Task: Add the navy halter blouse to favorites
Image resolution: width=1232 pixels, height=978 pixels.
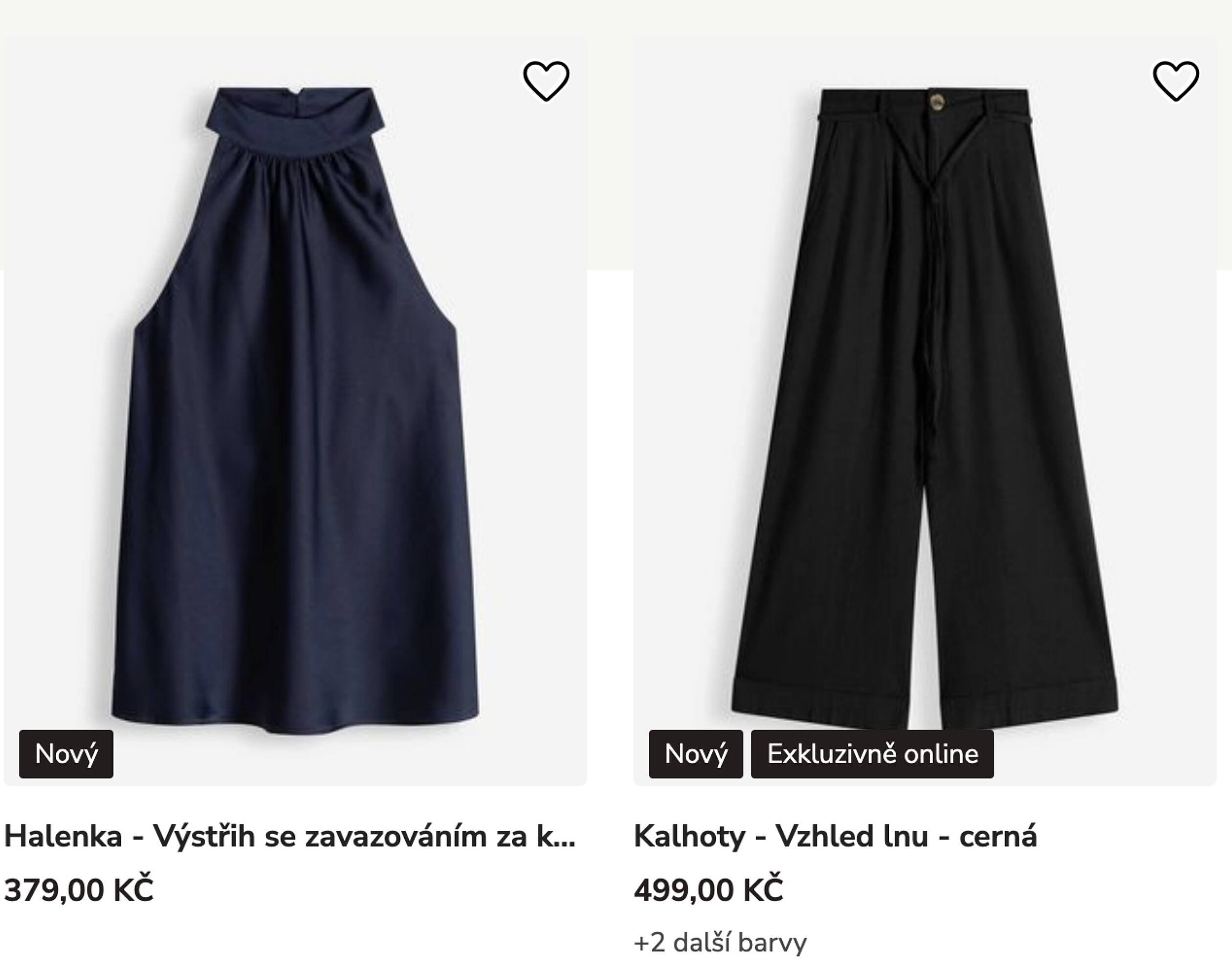Action: coord(546,81)
